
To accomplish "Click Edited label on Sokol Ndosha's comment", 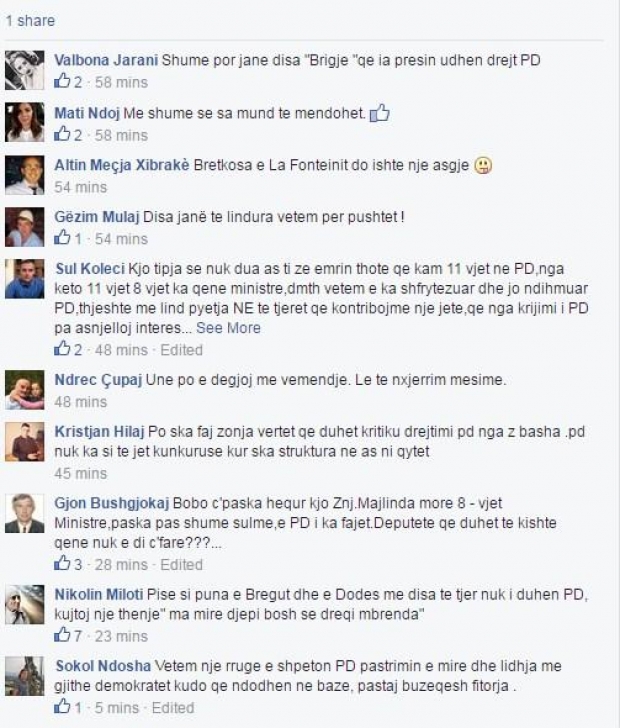I will coord(173,708).
